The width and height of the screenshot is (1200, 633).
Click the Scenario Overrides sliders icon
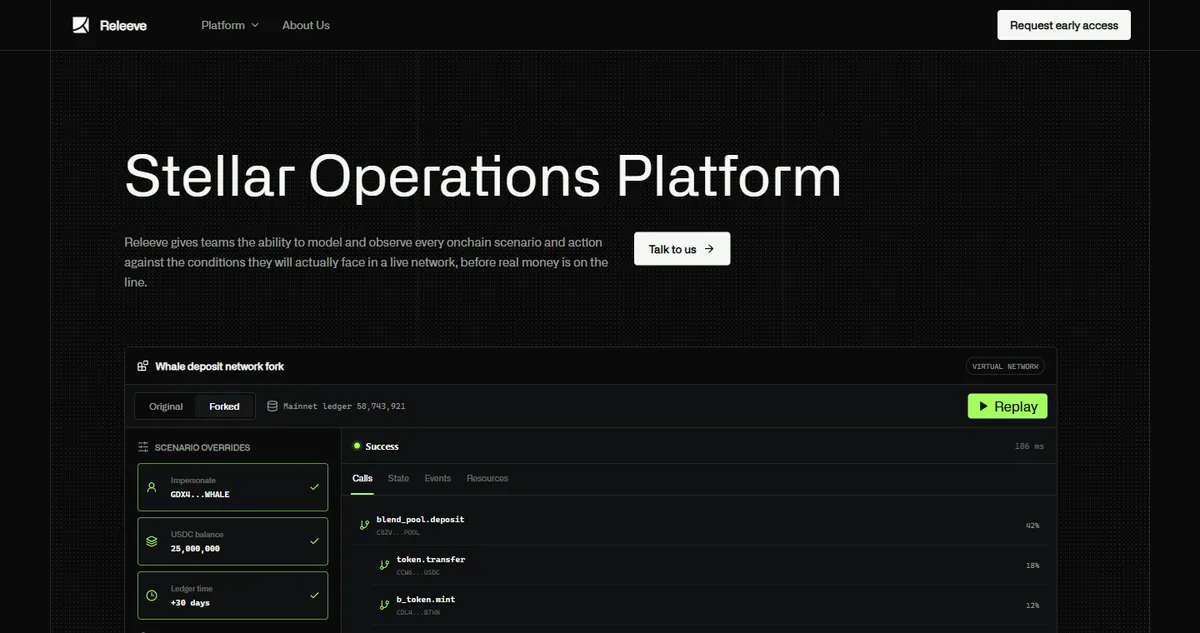[143, 447]
